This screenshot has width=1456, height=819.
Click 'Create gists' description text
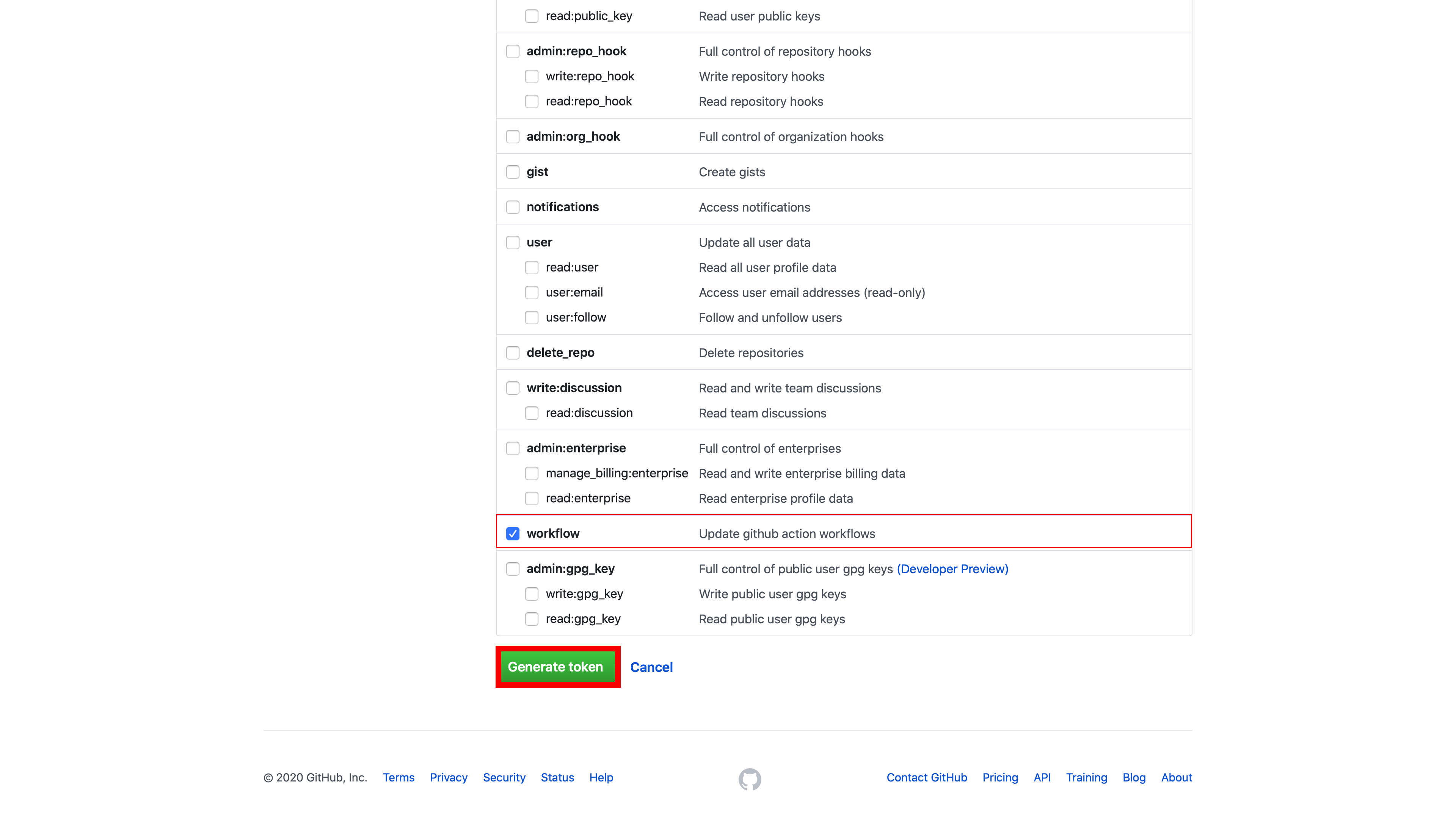click(x=732, y=173)
